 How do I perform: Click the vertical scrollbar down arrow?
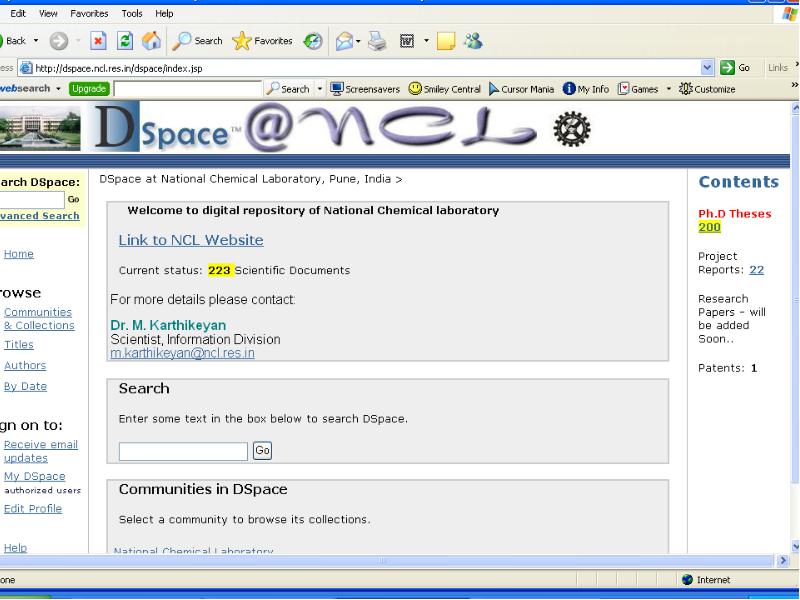click(795, 546)
